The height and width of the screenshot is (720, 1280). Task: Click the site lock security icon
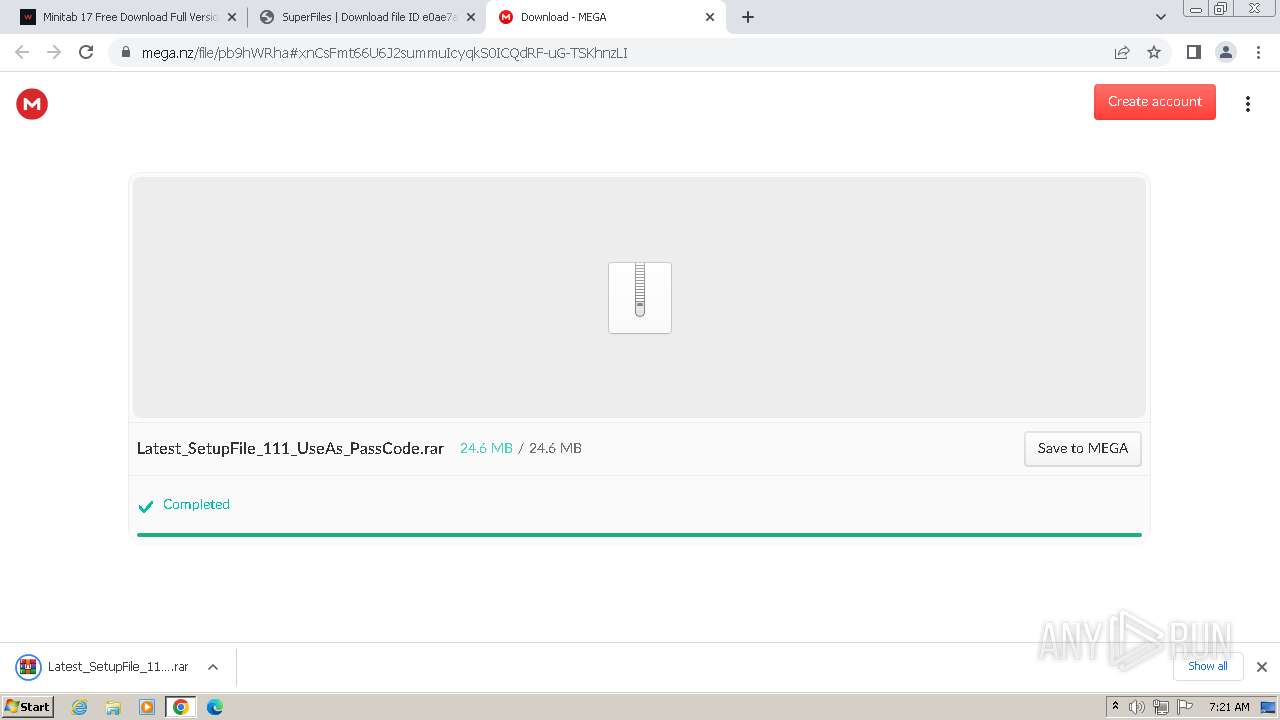point(126,53)
